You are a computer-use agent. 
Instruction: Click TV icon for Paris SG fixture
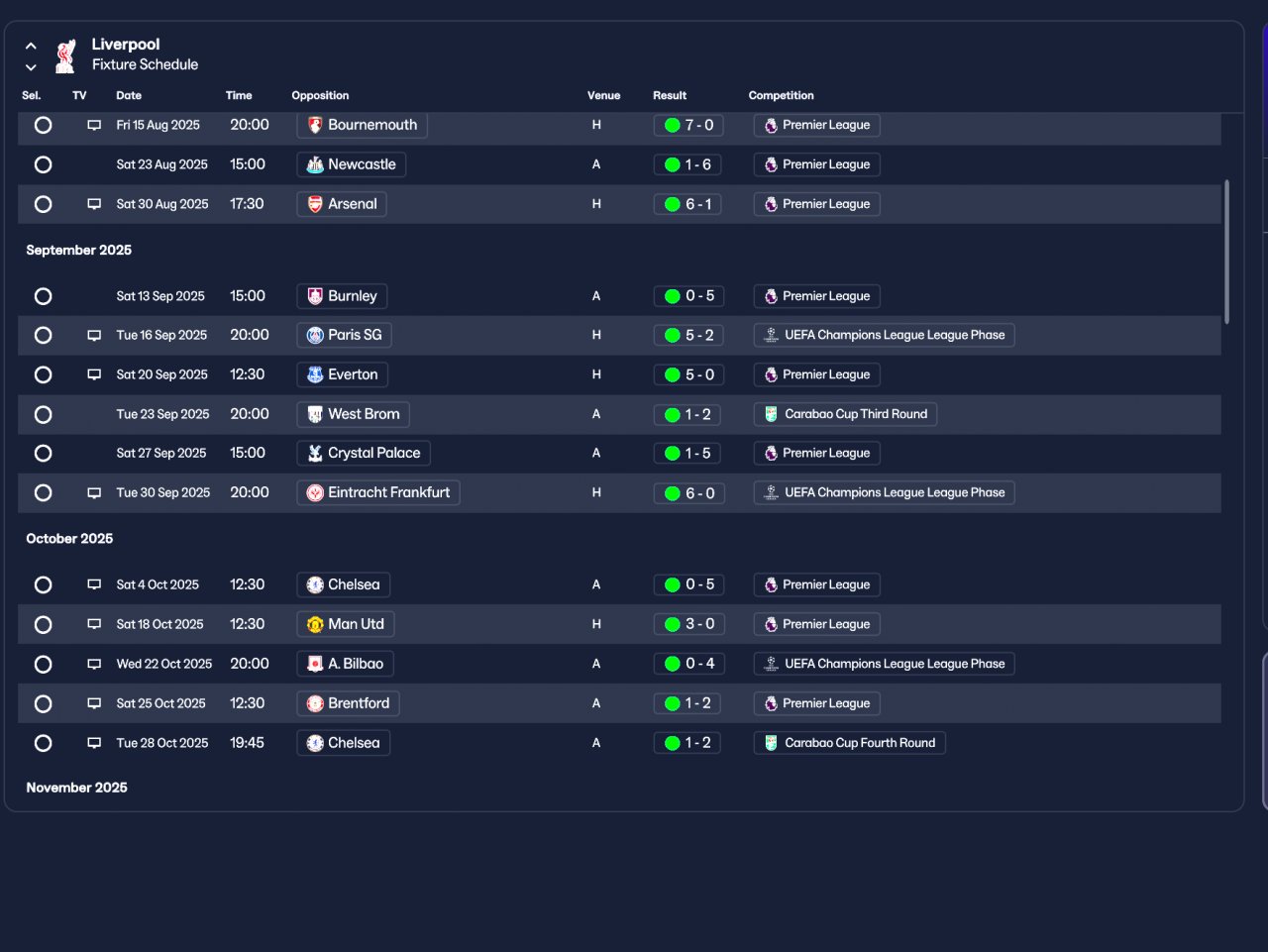coord(94,336)
